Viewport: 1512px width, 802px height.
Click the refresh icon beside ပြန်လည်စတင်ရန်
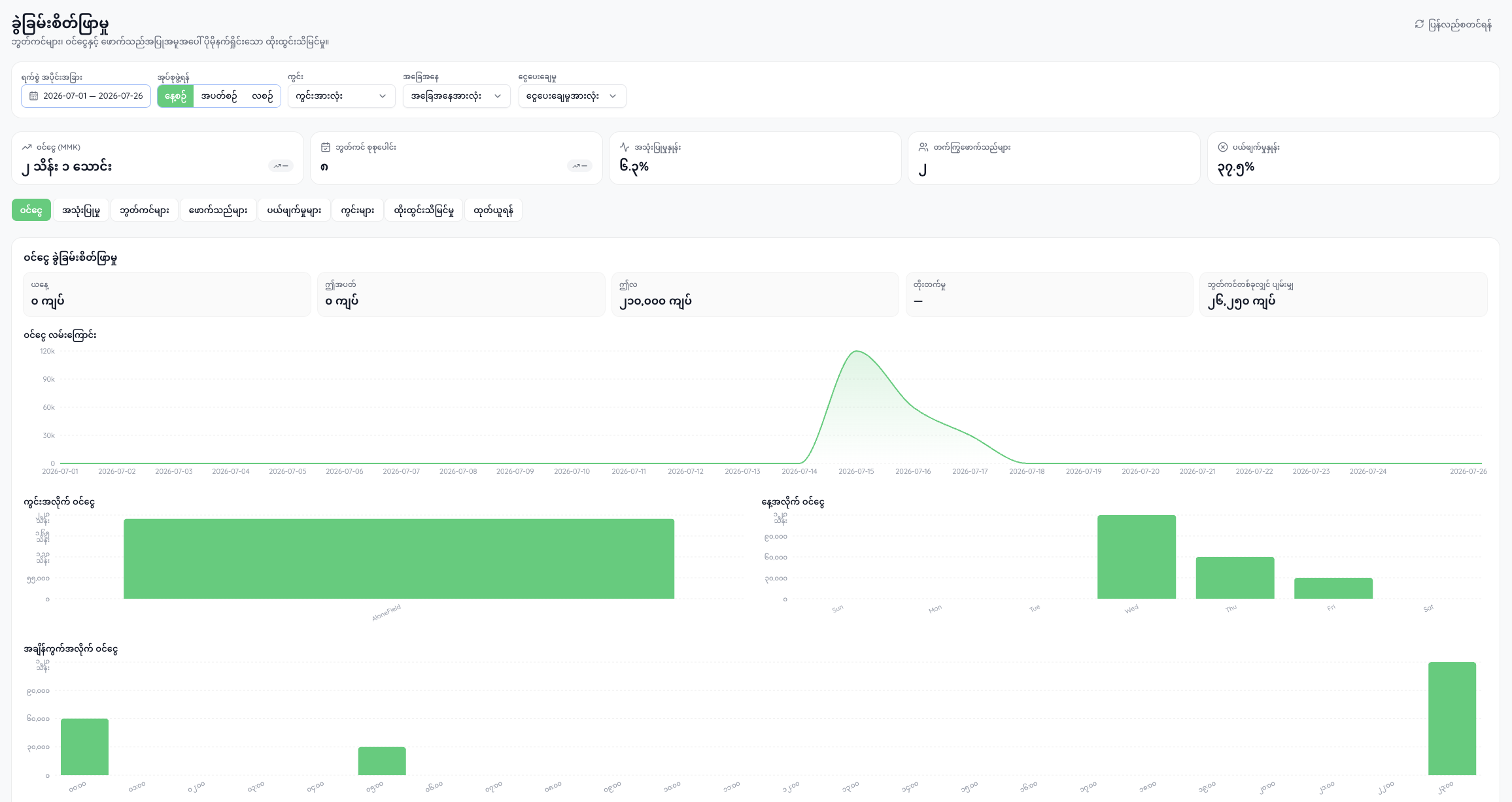click(x=1419, y=24)
